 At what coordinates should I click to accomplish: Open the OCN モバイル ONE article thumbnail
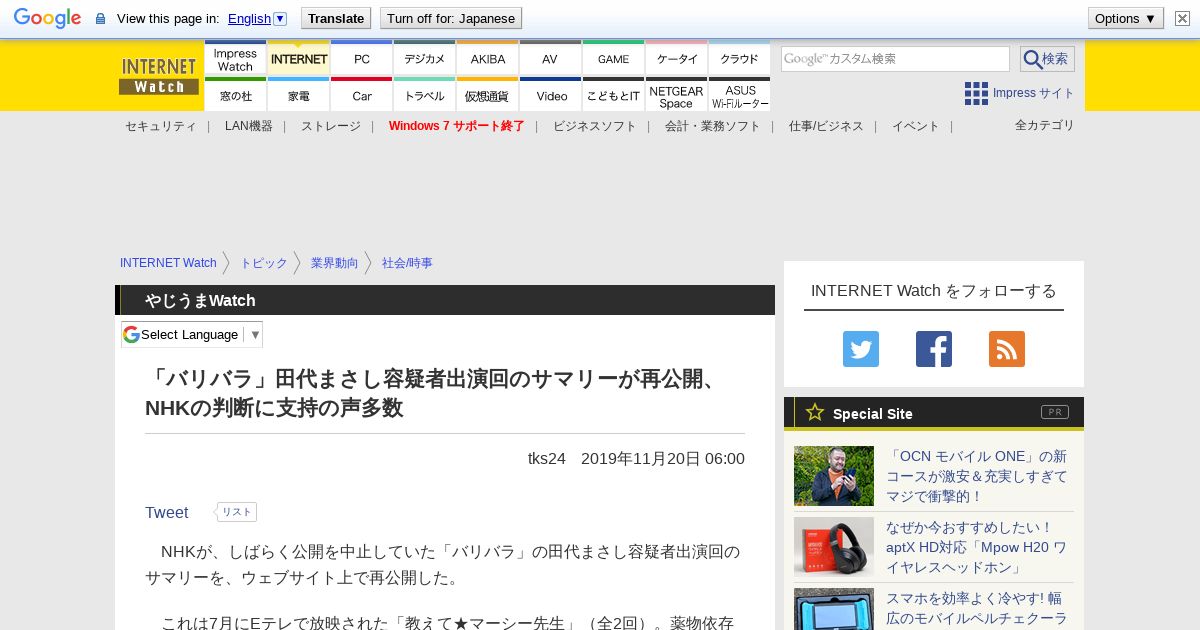coord(834,476)
